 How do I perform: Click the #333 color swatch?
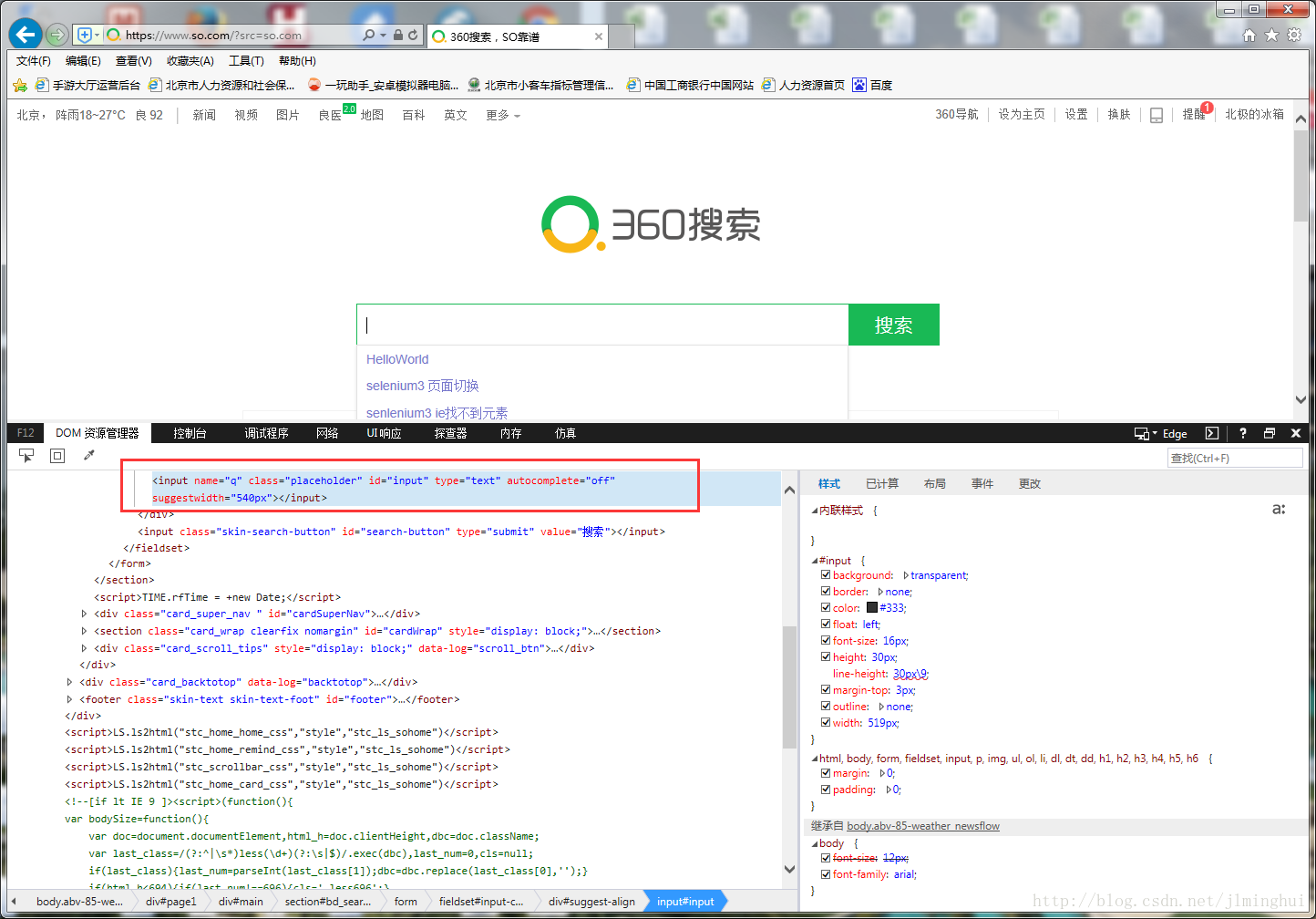871,608
